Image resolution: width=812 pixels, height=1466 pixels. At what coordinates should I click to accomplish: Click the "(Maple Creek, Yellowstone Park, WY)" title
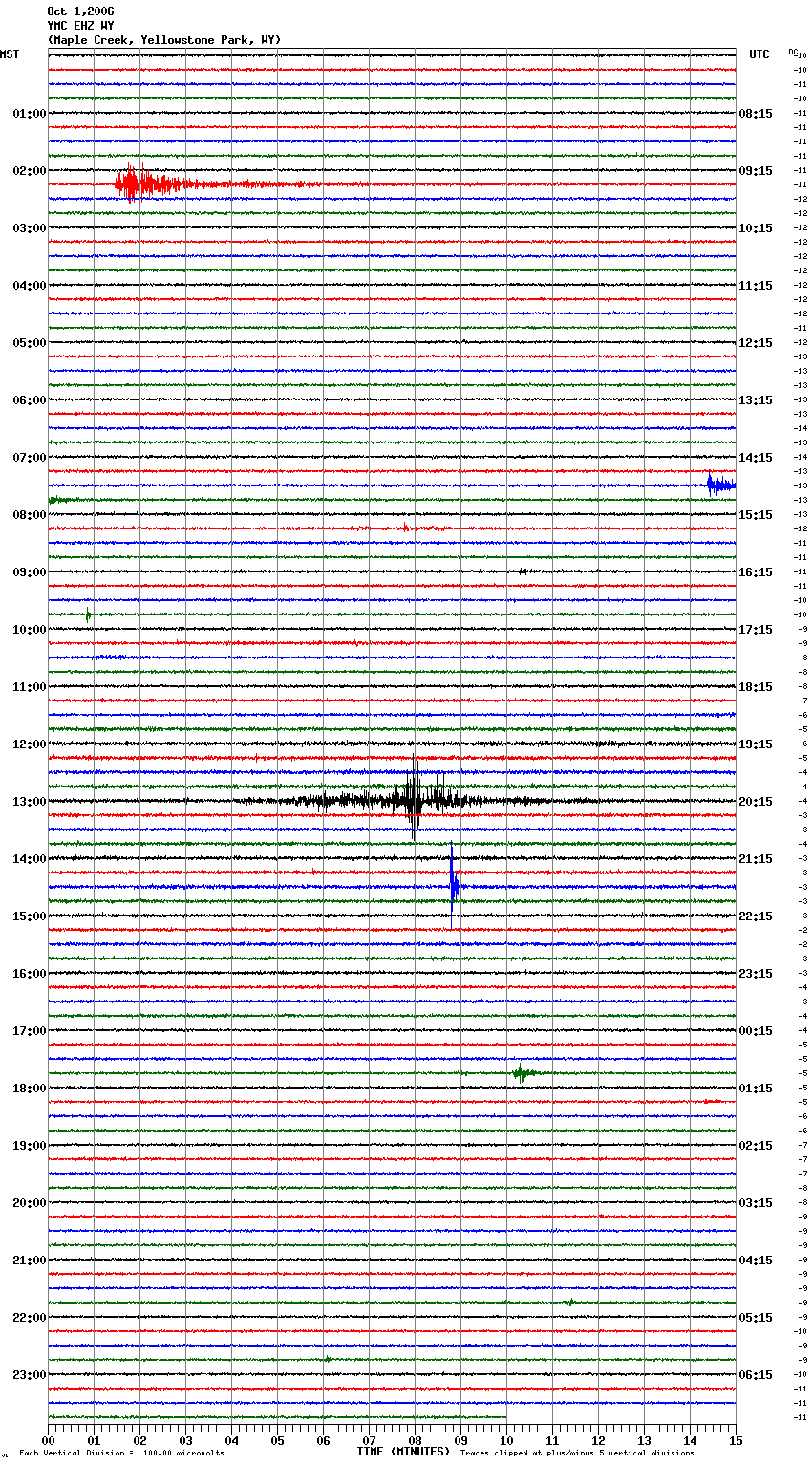click(163, 40)
